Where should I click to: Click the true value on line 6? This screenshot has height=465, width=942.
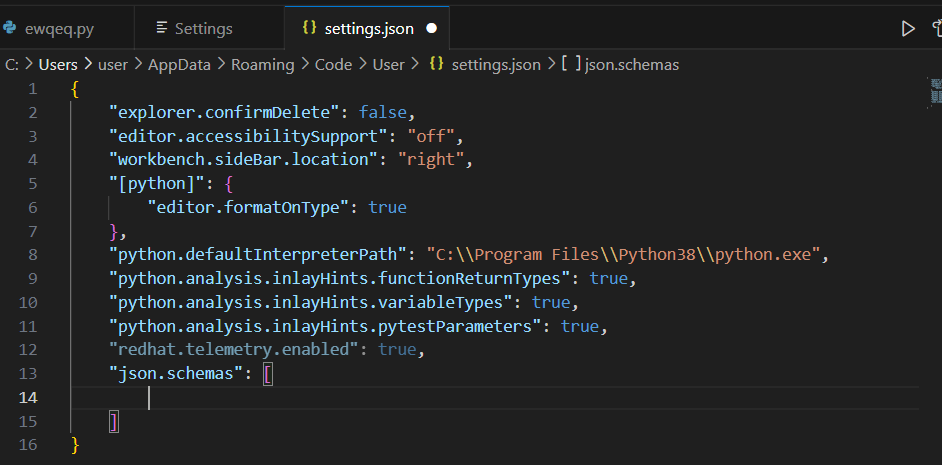pyautogui.click(x=387, y=207)
